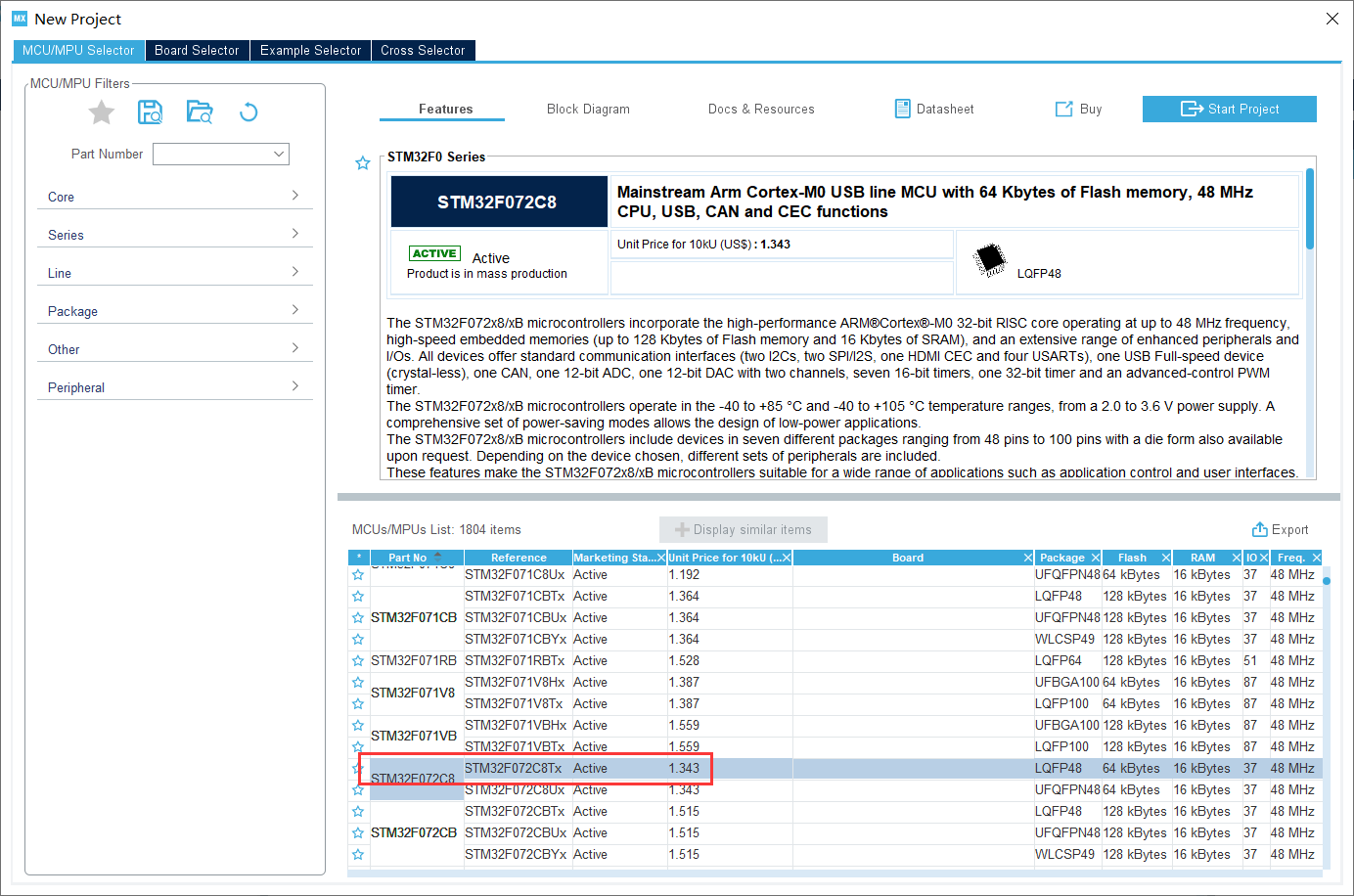
Task: Open the Example Selector tab
Action: (311, 50)
